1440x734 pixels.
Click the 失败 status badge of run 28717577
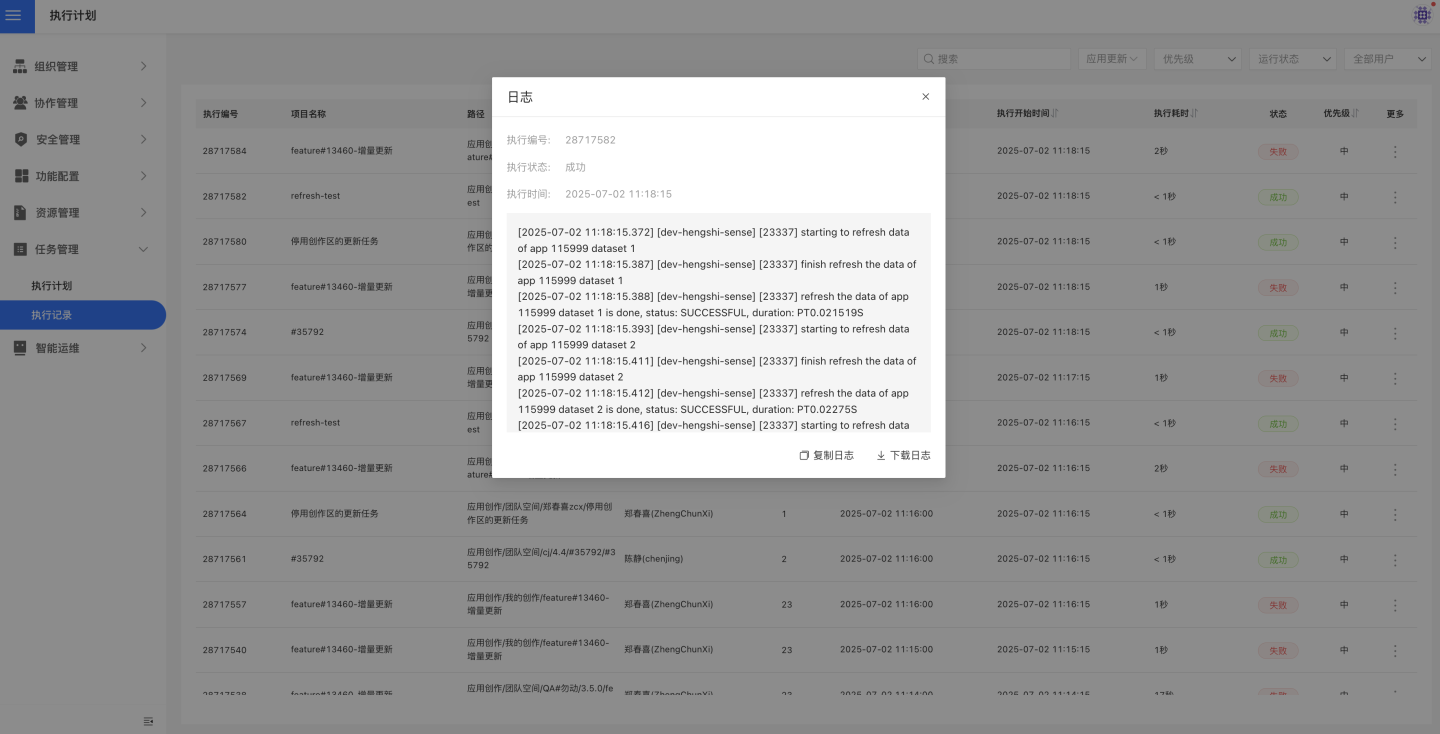pyautogui.click(x=1278, y=287)
